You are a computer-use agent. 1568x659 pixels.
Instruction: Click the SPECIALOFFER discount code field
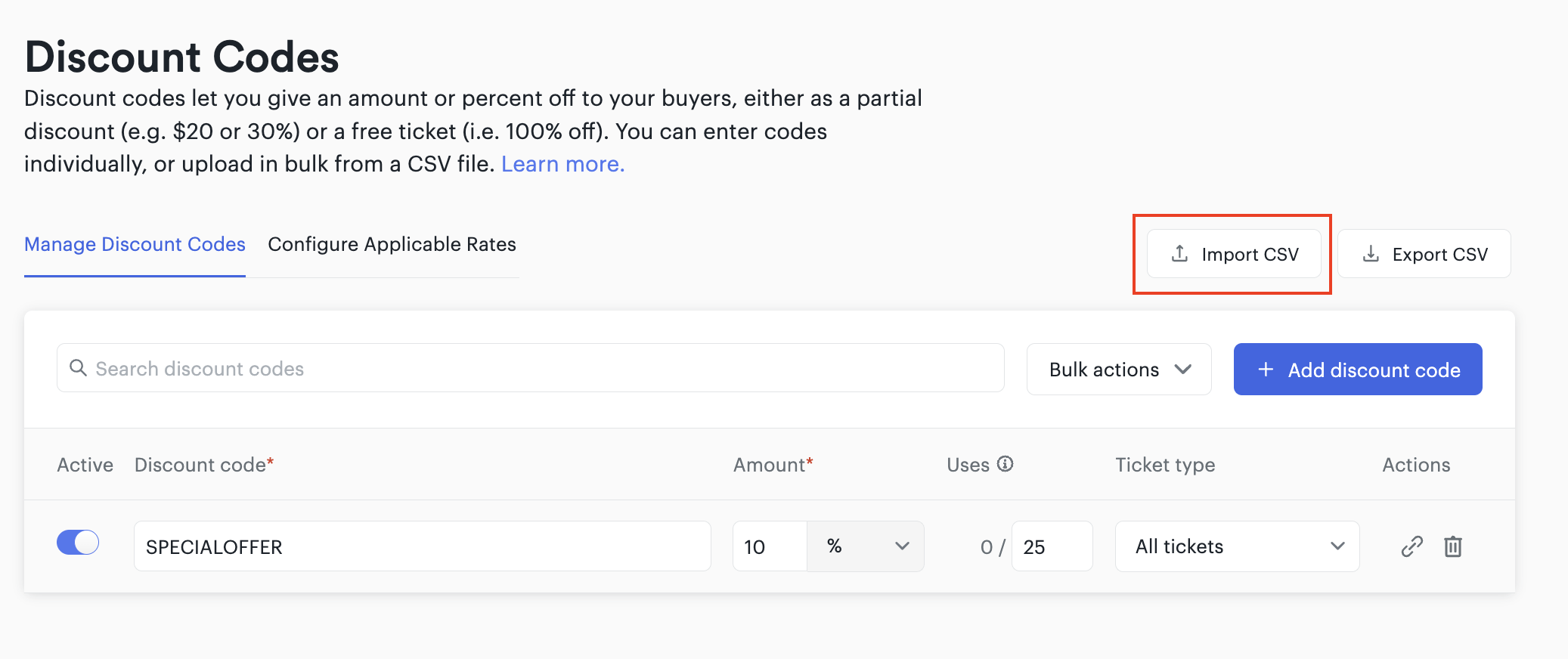pos(423,546)
